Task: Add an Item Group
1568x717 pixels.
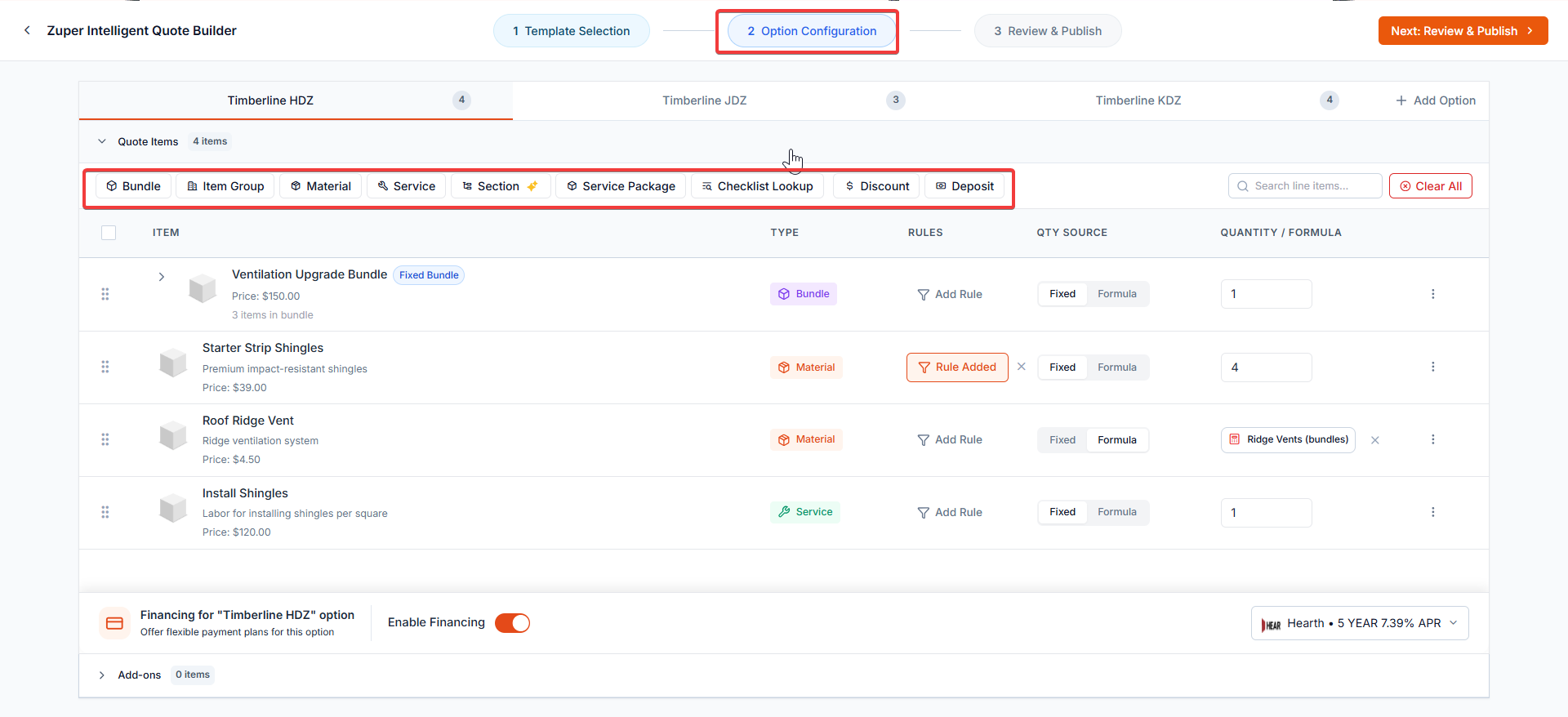Action: coord(225,186)
